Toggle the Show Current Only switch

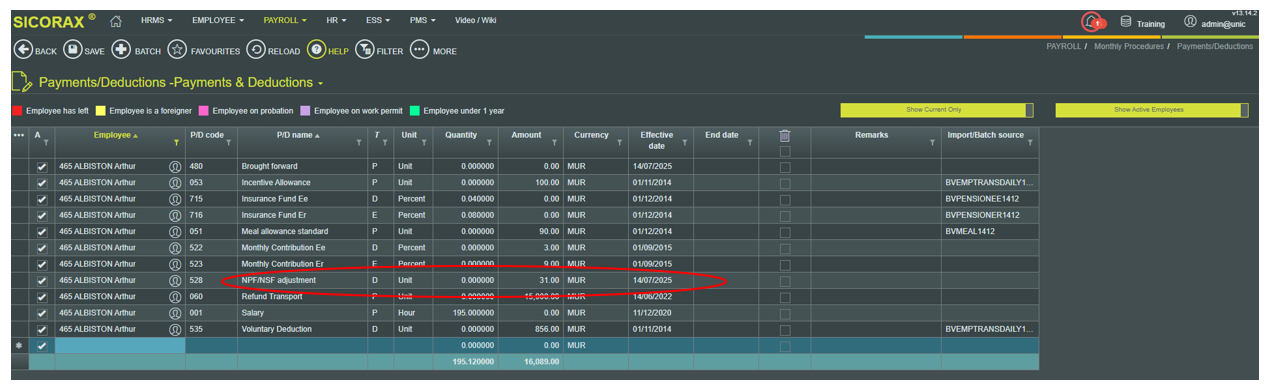[937, 110]
